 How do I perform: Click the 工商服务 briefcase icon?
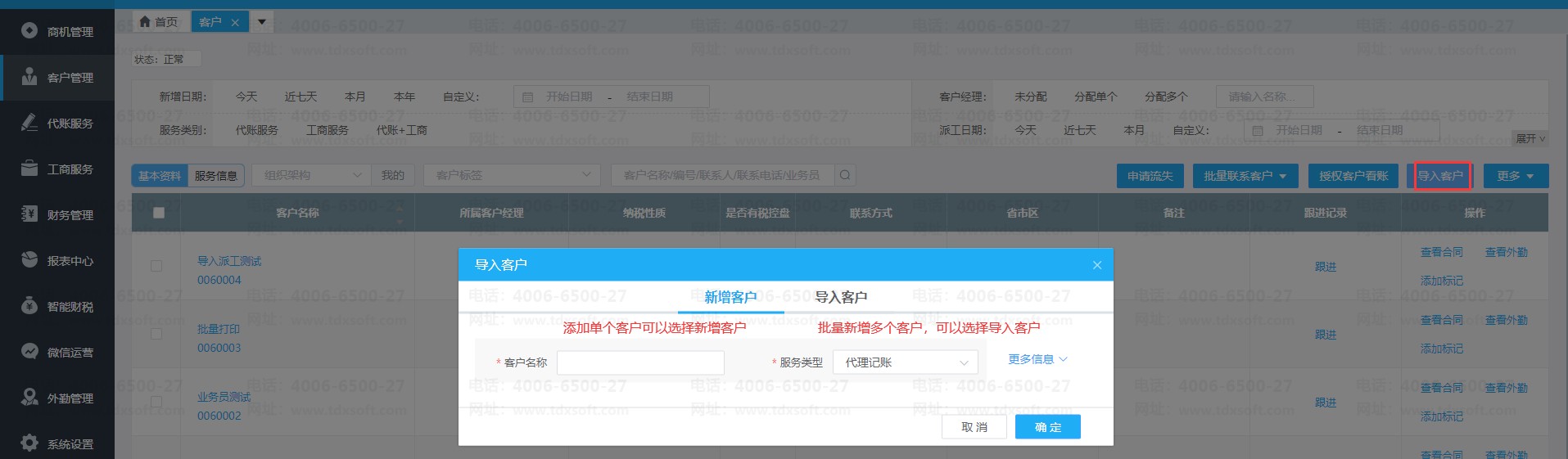[x=29, y=169]
